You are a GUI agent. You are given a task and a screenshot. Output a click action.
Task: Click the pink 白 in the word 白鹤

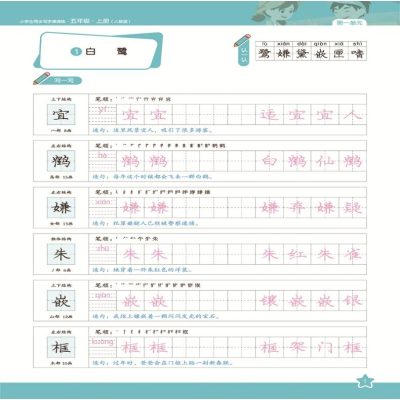tap(269, 161)
